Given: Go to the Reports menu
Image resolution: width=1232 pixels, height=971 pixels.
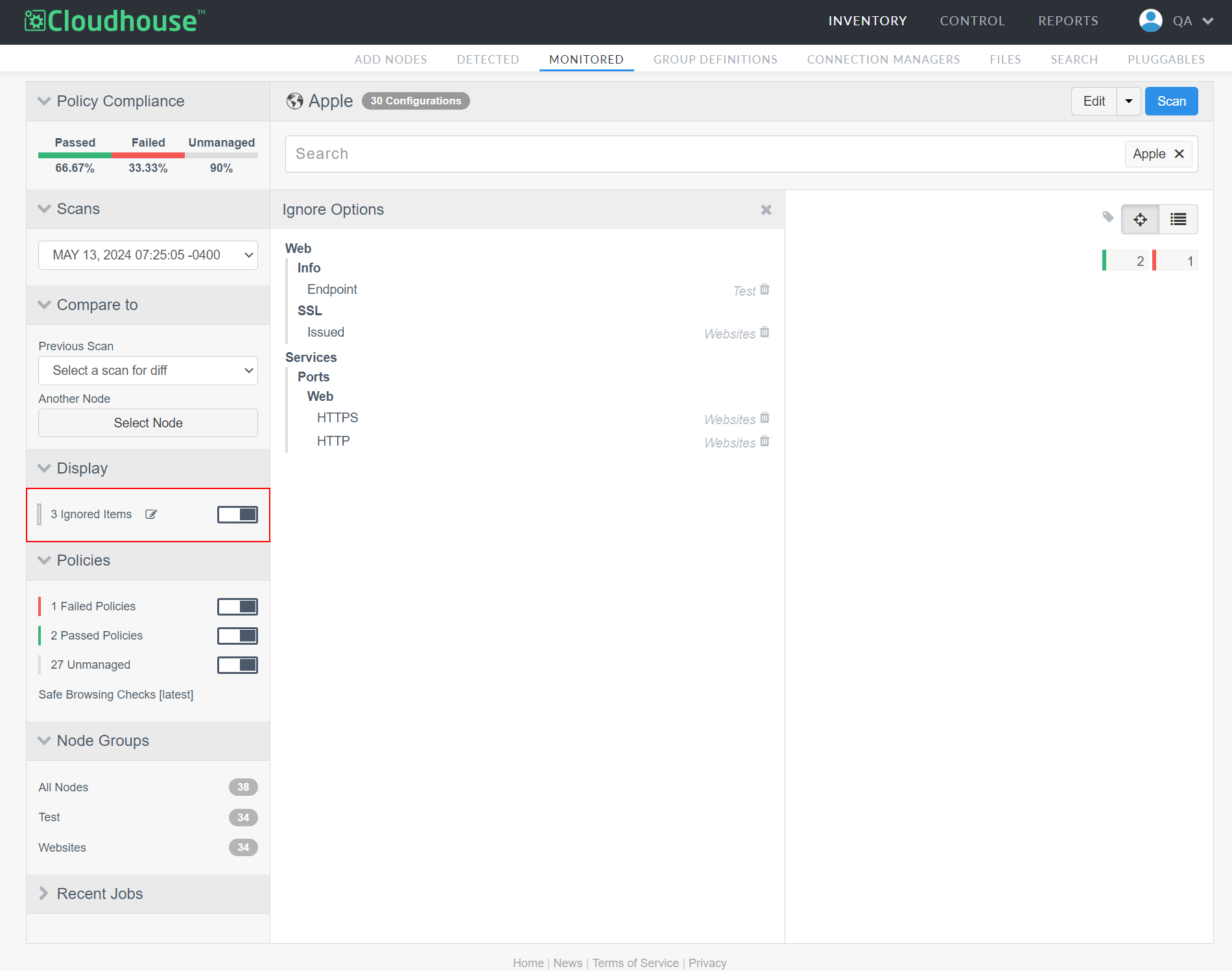Looking at the screenshot, I should click(1068, 21).
